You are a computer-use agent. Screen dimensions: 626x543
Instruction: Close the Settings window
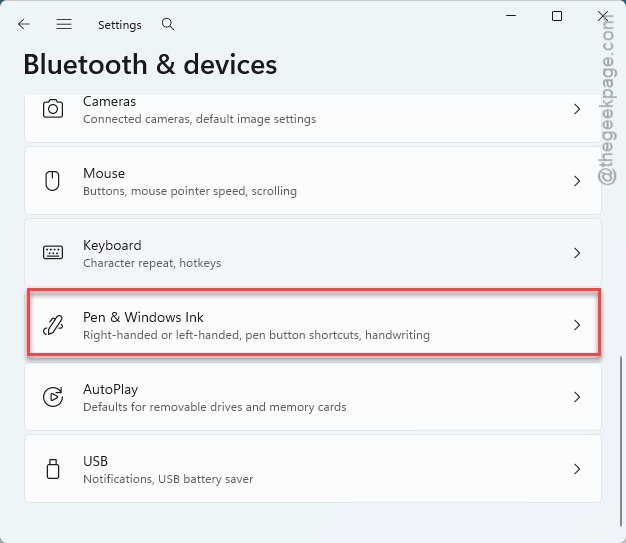coord(603,16)
